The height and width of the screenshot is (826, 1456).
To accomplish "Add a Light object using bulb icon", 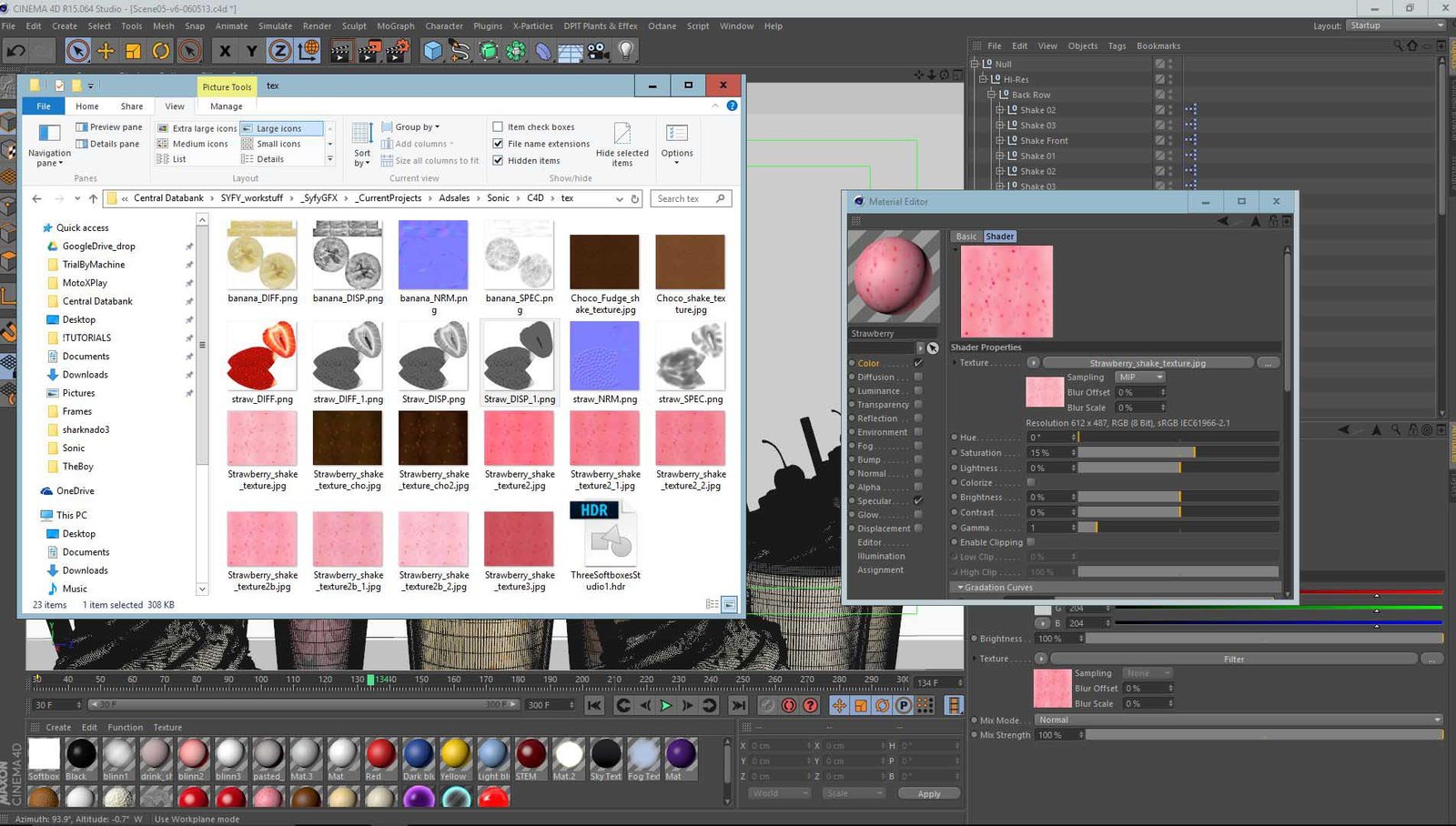I will [626, 51].
